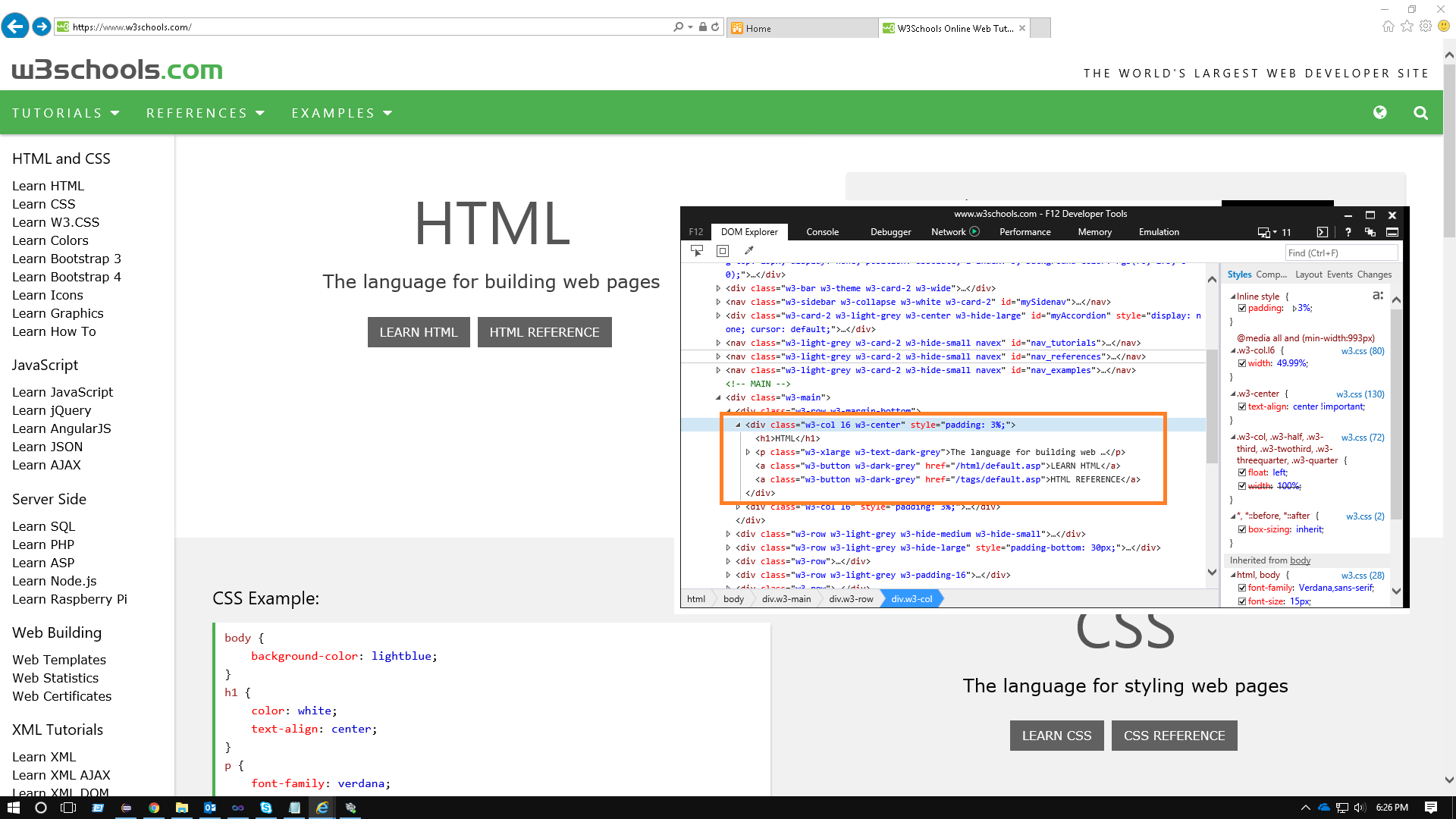Select the color picker eyedropper tool
The width and height of the screenshot is (1456, 819).
click(x=749, y=251)
